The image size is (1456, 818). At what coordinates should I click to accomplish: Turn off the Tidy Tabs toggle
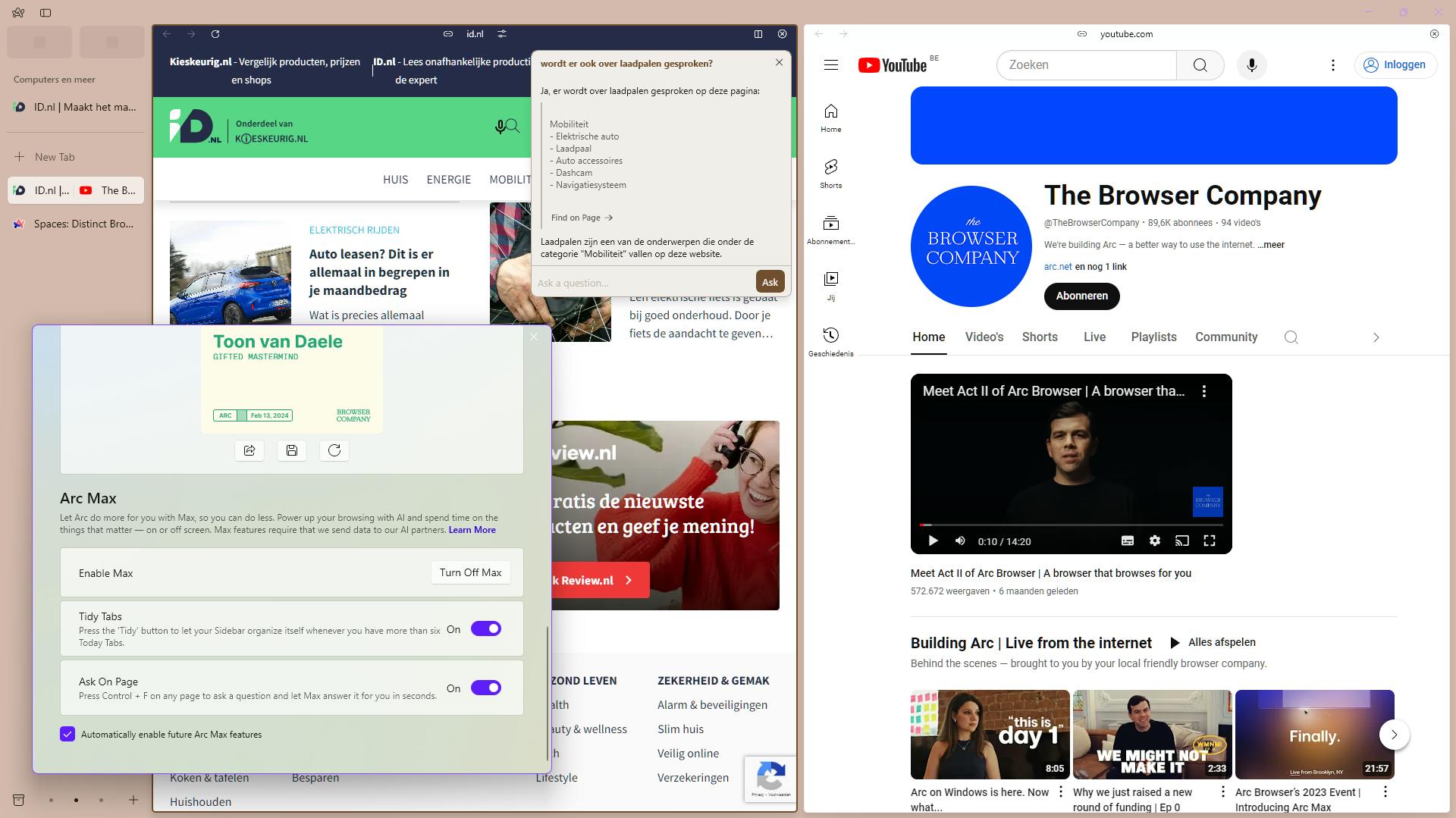click(486, 628)
